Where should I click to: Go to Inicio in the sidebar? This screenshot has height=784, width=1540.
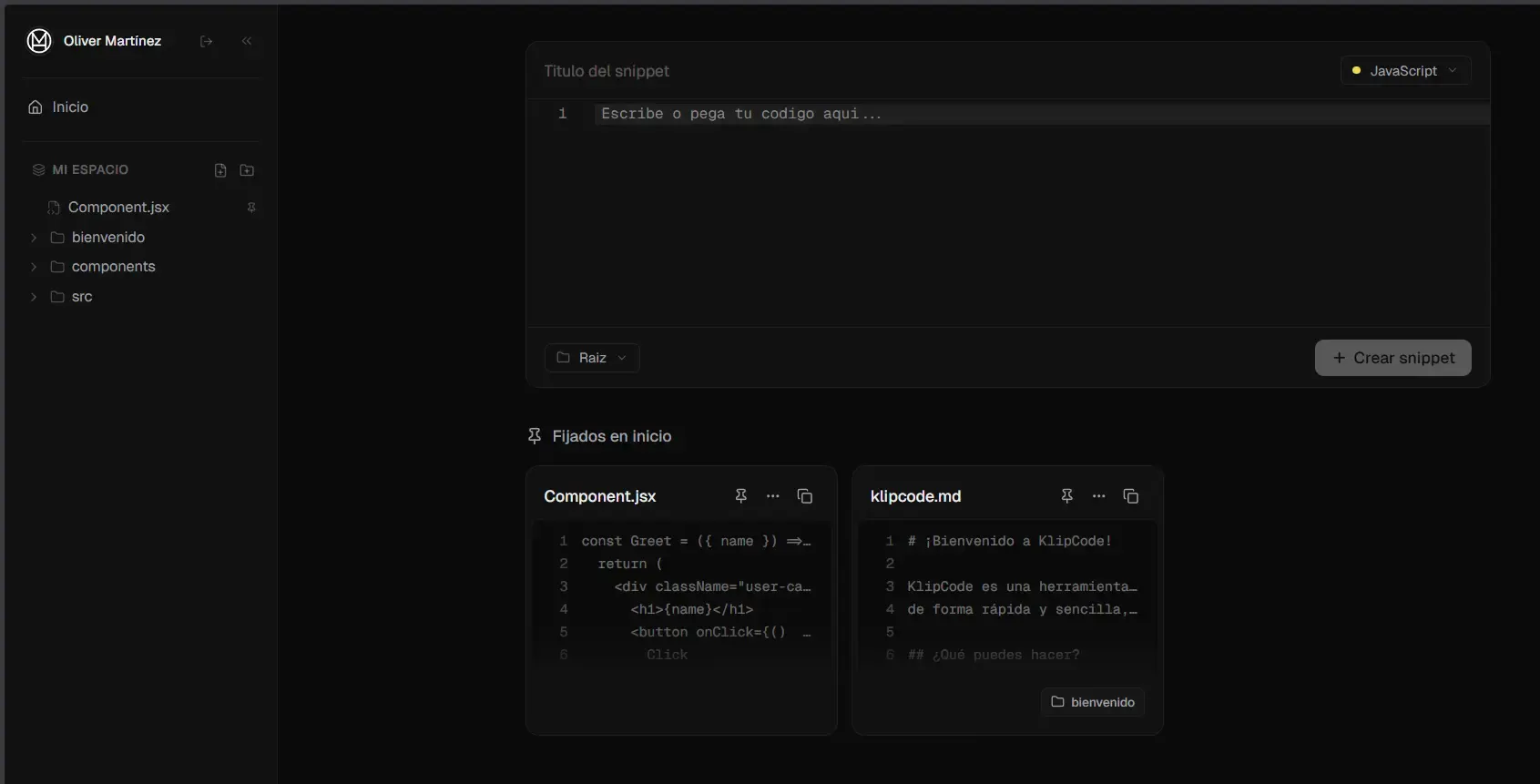point(70,107)
